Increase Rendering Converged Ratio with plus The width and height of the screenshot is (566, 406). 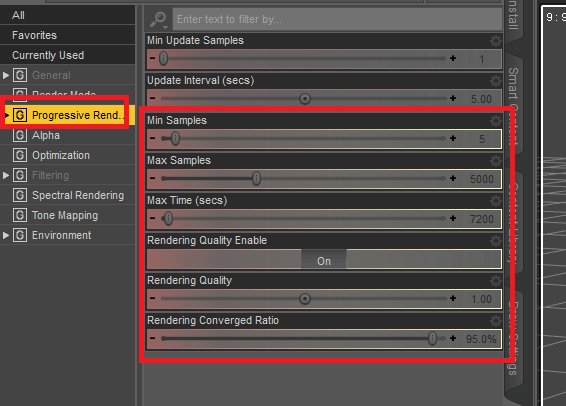point(453,339)
